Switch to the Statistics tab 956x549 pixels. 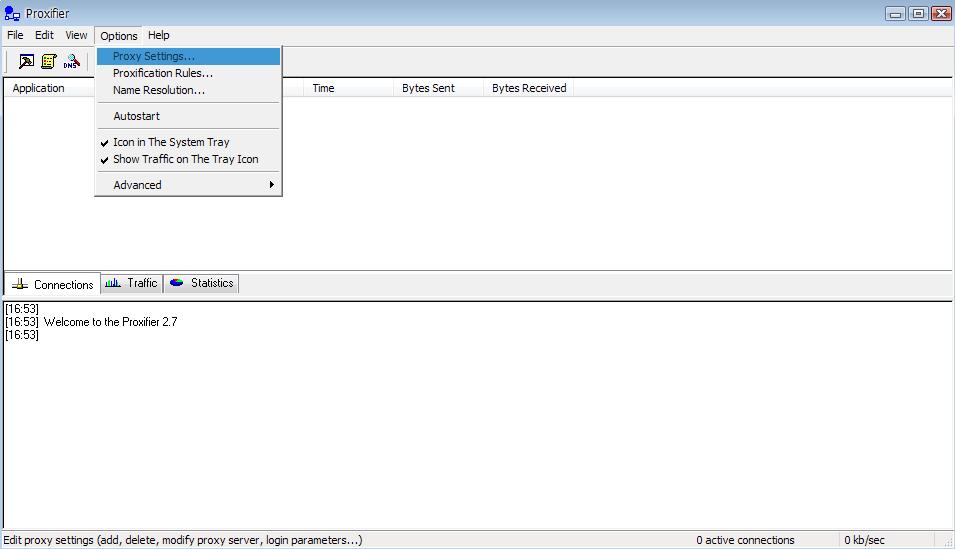[x=201, y=283]
